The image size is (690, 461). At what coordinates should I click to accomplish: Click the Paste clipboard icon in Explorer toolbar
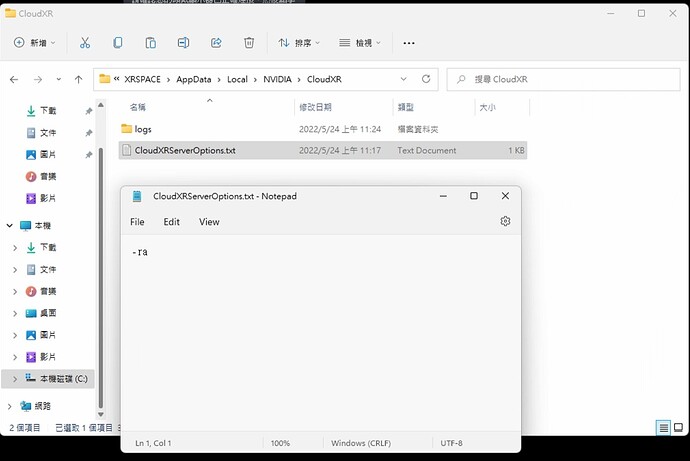tap(150, 43)
